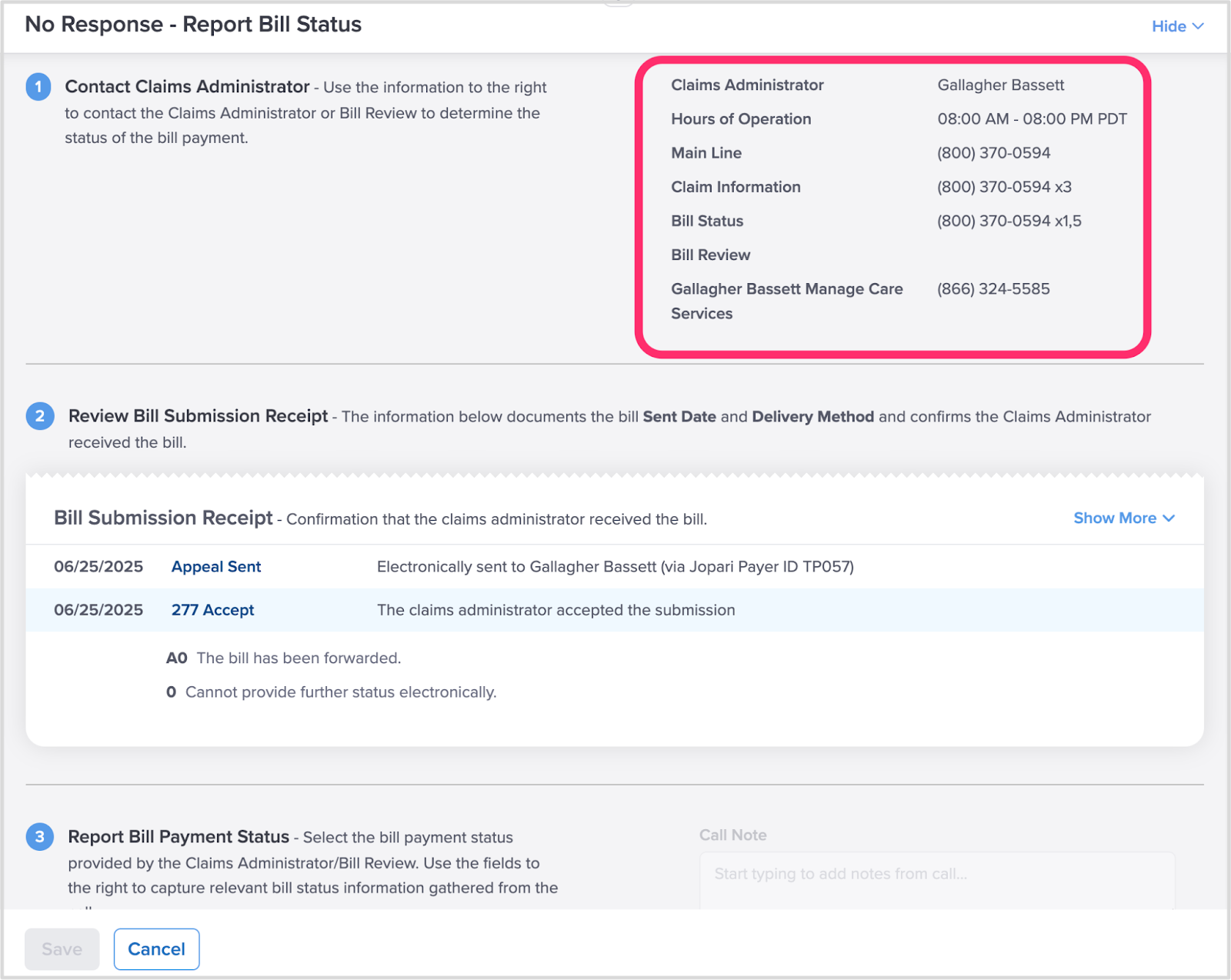Click the Claims Administrator label
Image resolution: width=1231 pixels, height=980 pixels.
point(747,85)
